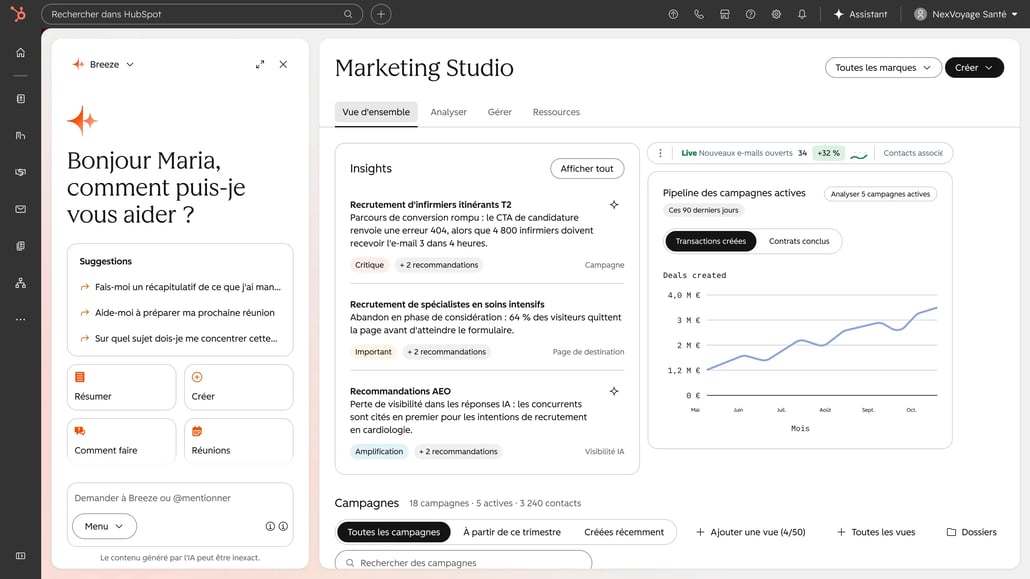Click Ajouter une vue (4/50)
The image size is (1030, 579).
pyautogui.click(x=750, y=532)
